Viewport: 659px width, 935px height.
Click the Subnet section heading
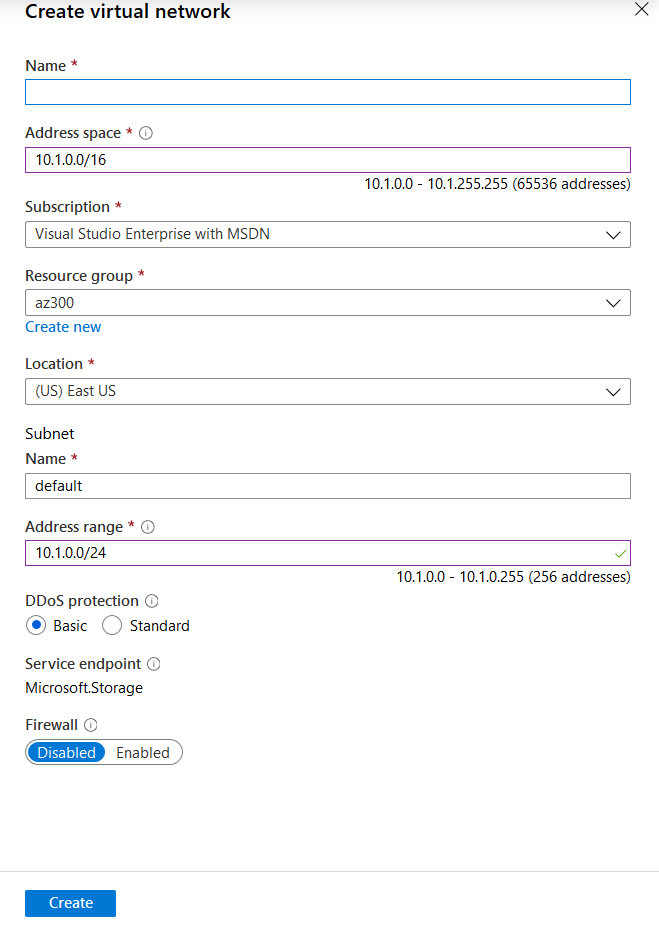[x=49, y=434]
